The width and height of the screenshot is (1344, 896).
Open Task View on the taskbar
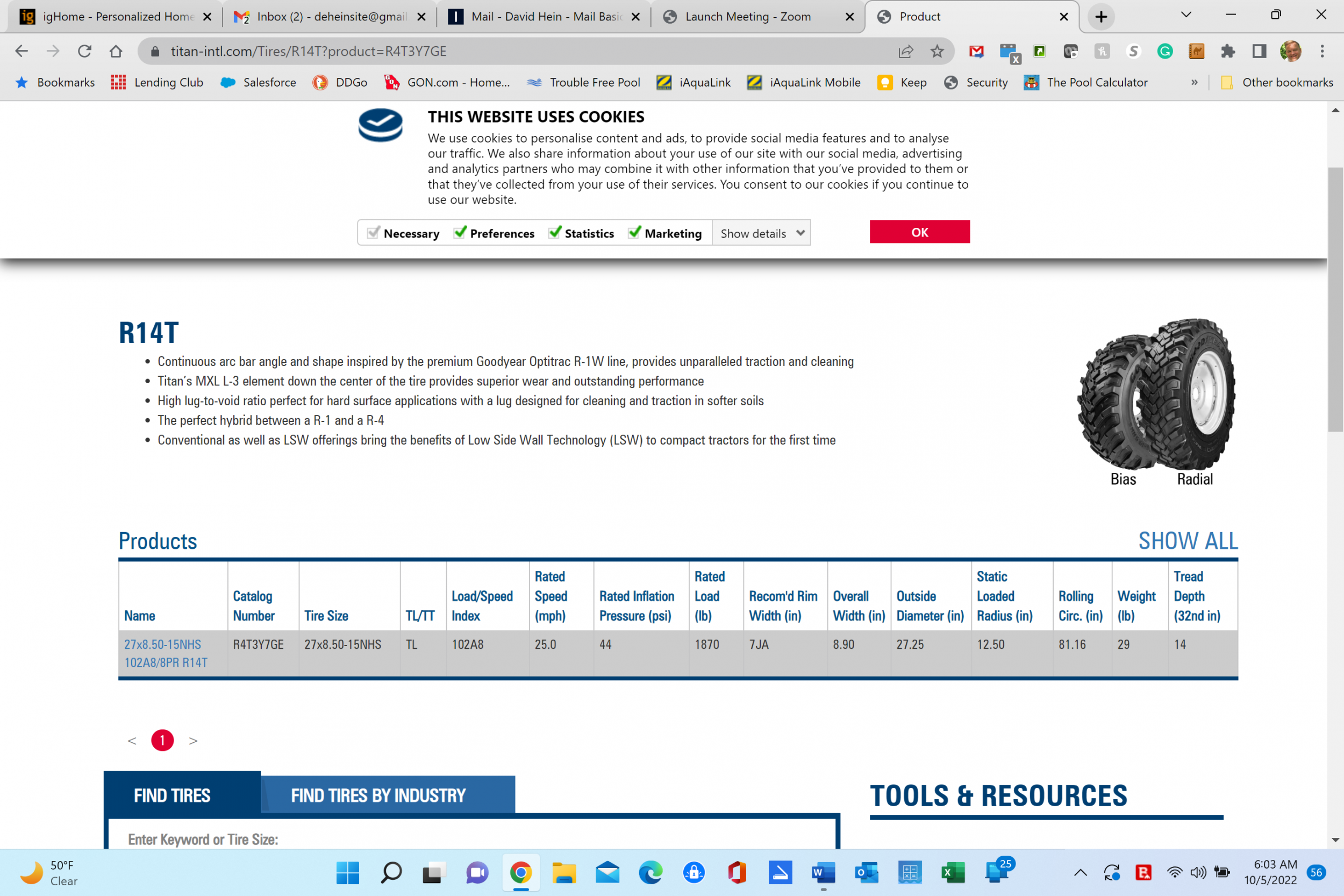[x=434, y=872]
